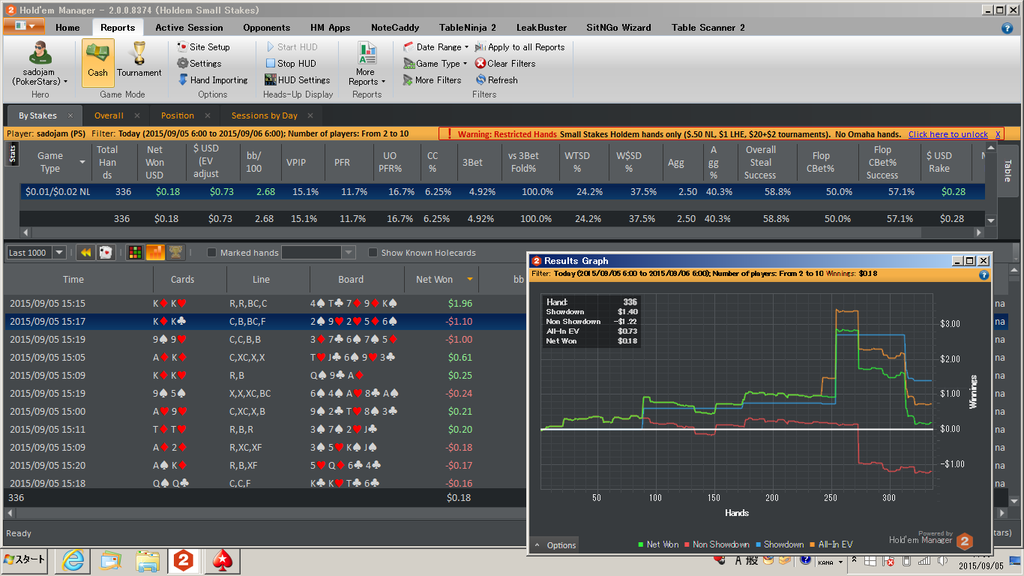Open Hand Importing
This screenshot has height=576, width=1024.
point(213,80)
